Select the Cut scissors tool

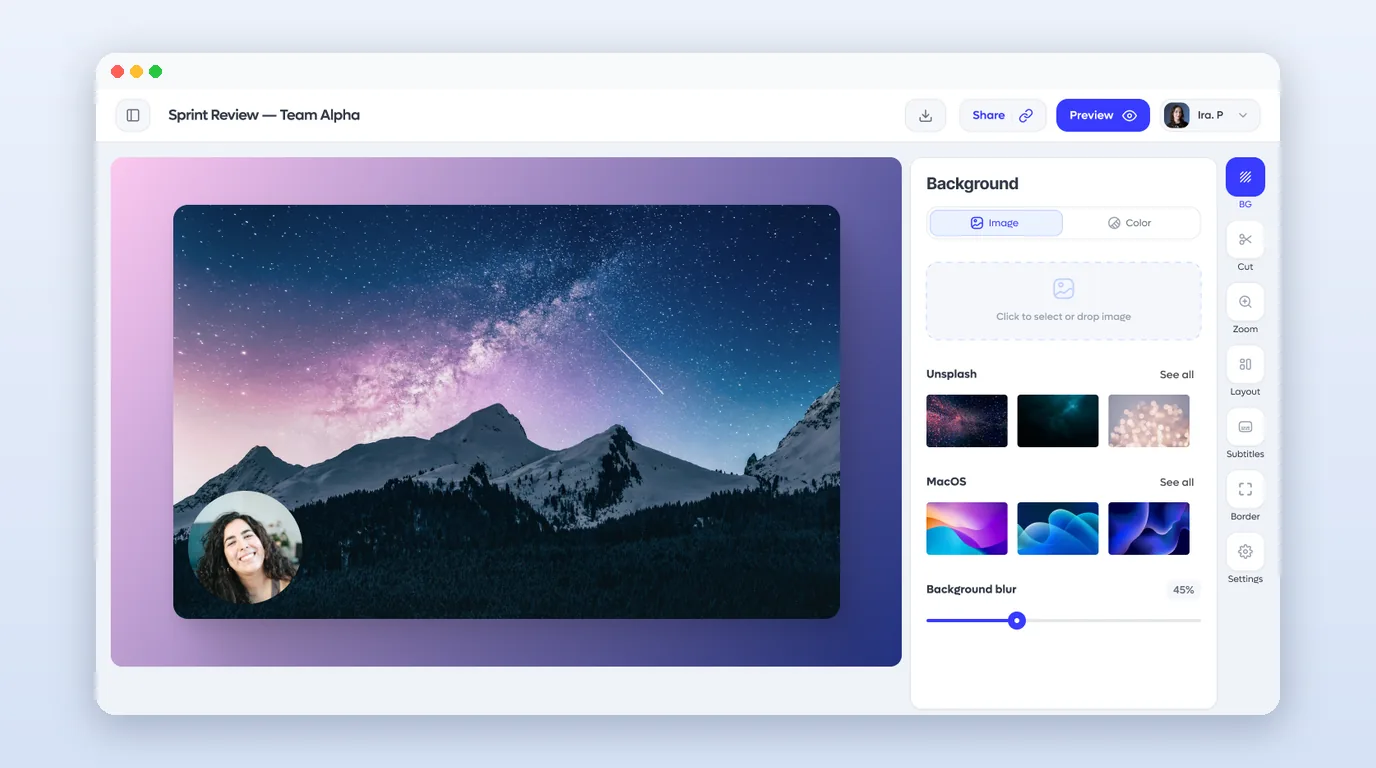point(1245,239)
